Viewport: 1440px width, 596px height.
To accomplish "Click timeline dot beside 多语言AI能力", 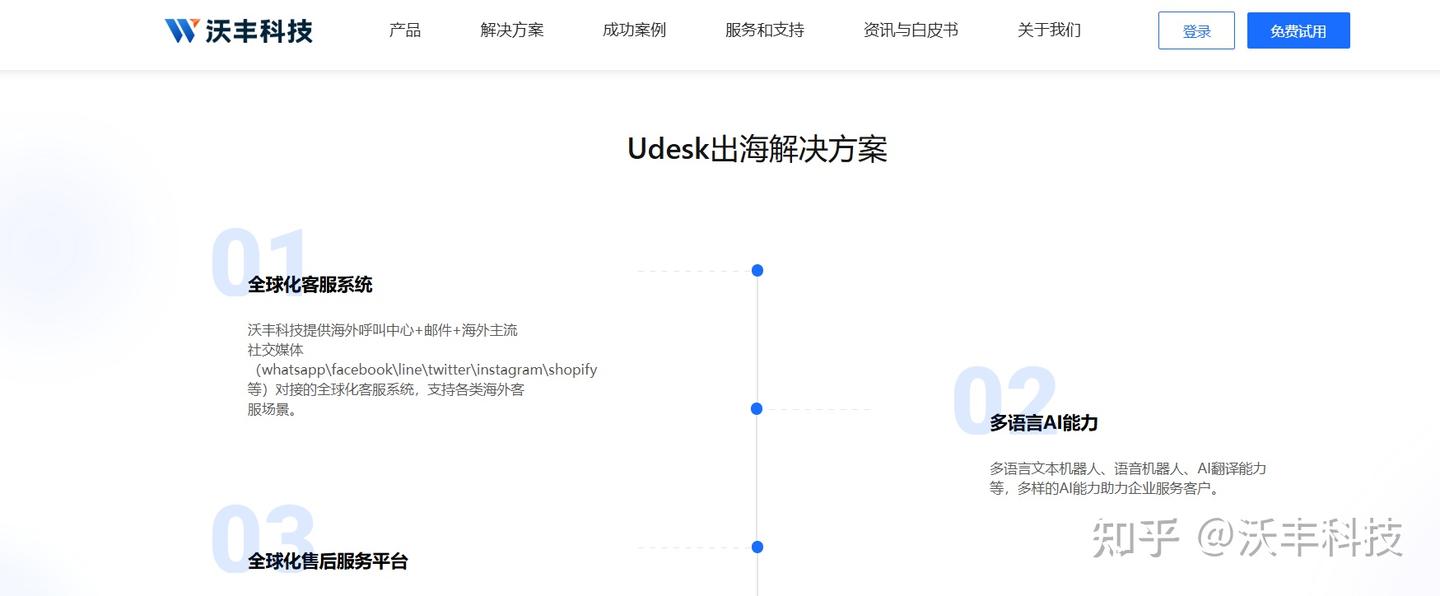I will [756, 408].
